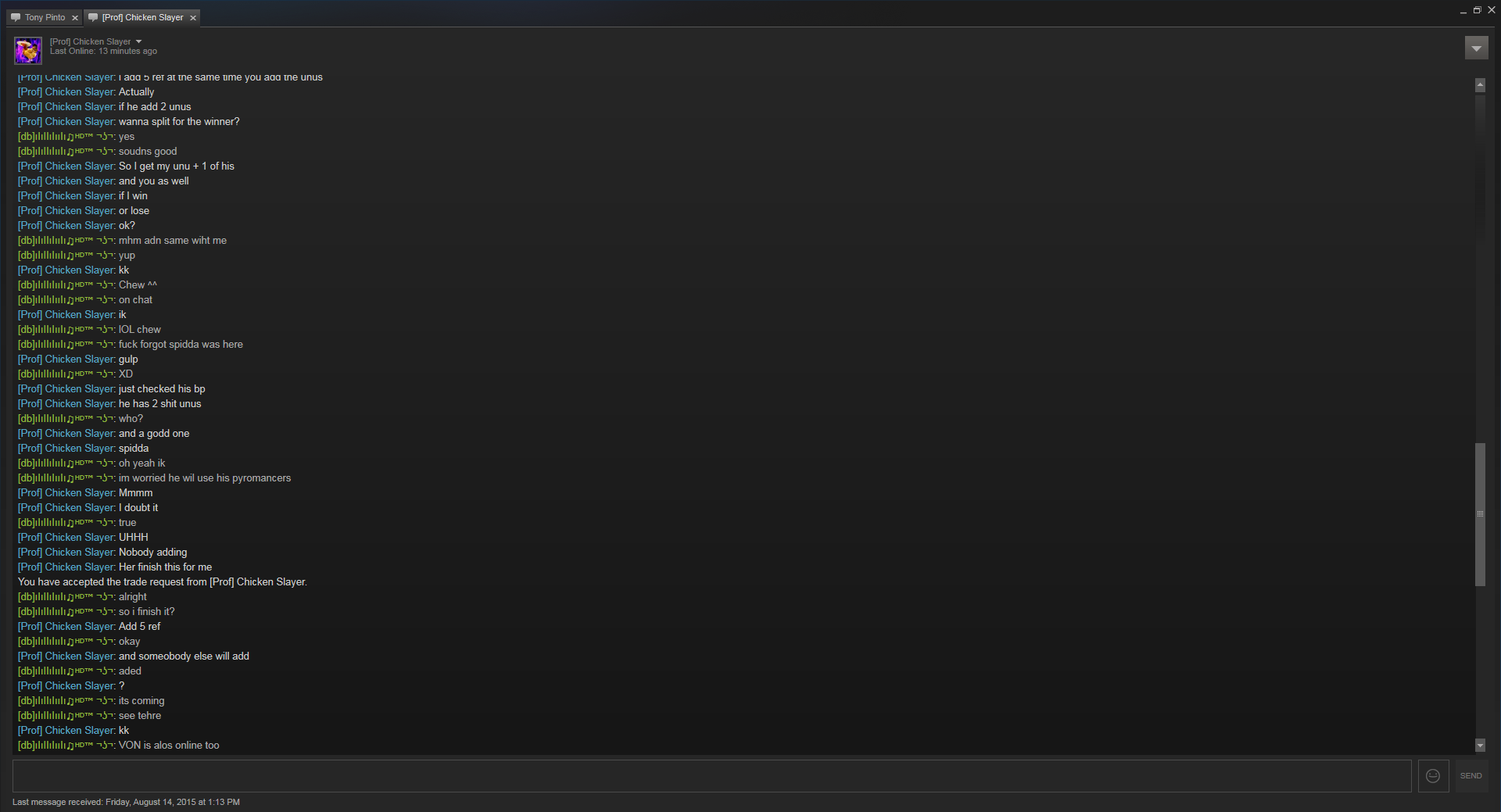1501x812 pixels.
Task: Click the trade request accepted message
Action: [163, 581]
